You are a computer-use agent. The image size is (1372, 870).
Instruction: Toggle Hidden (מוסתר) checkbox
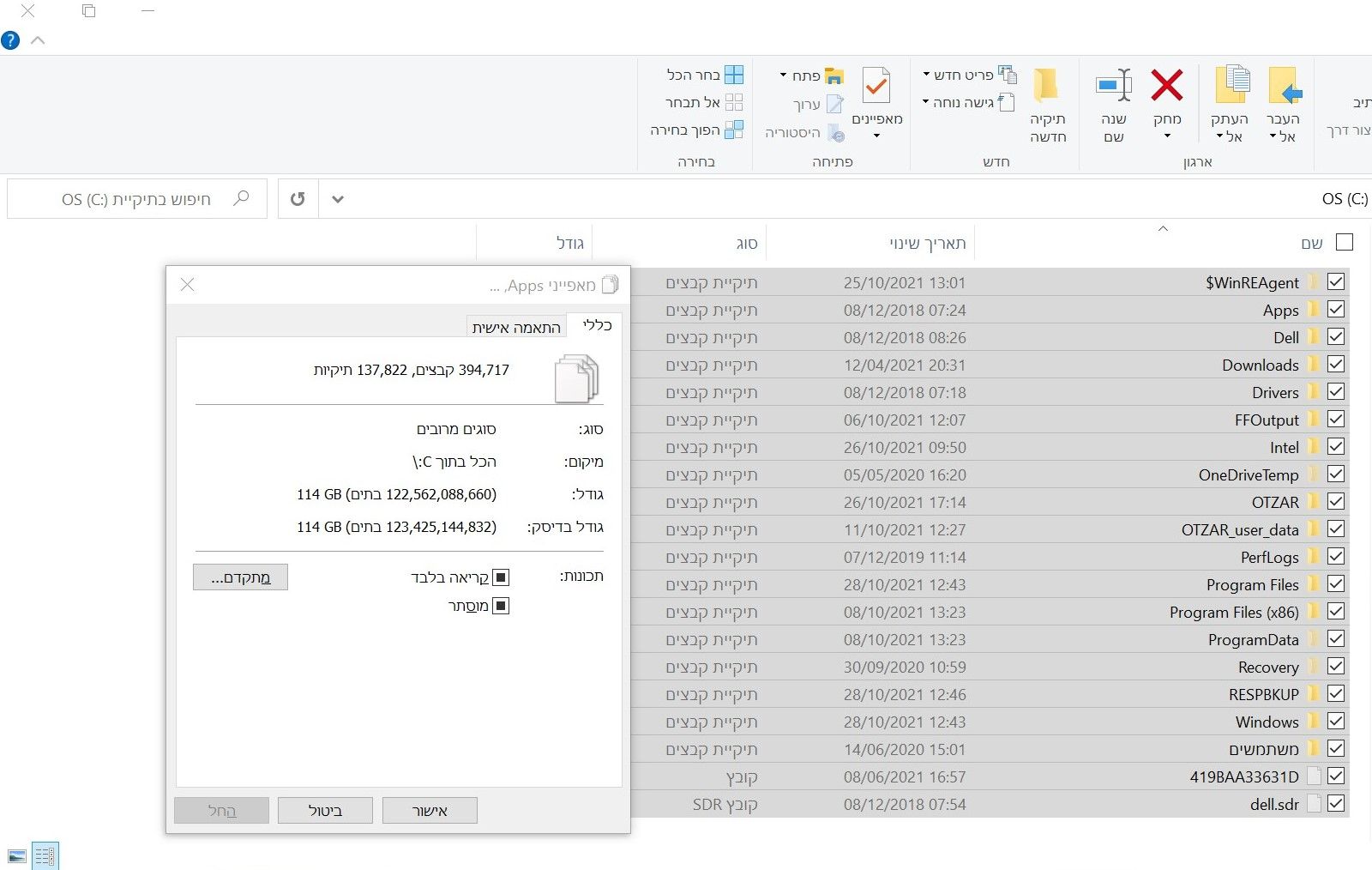(502, 606)
